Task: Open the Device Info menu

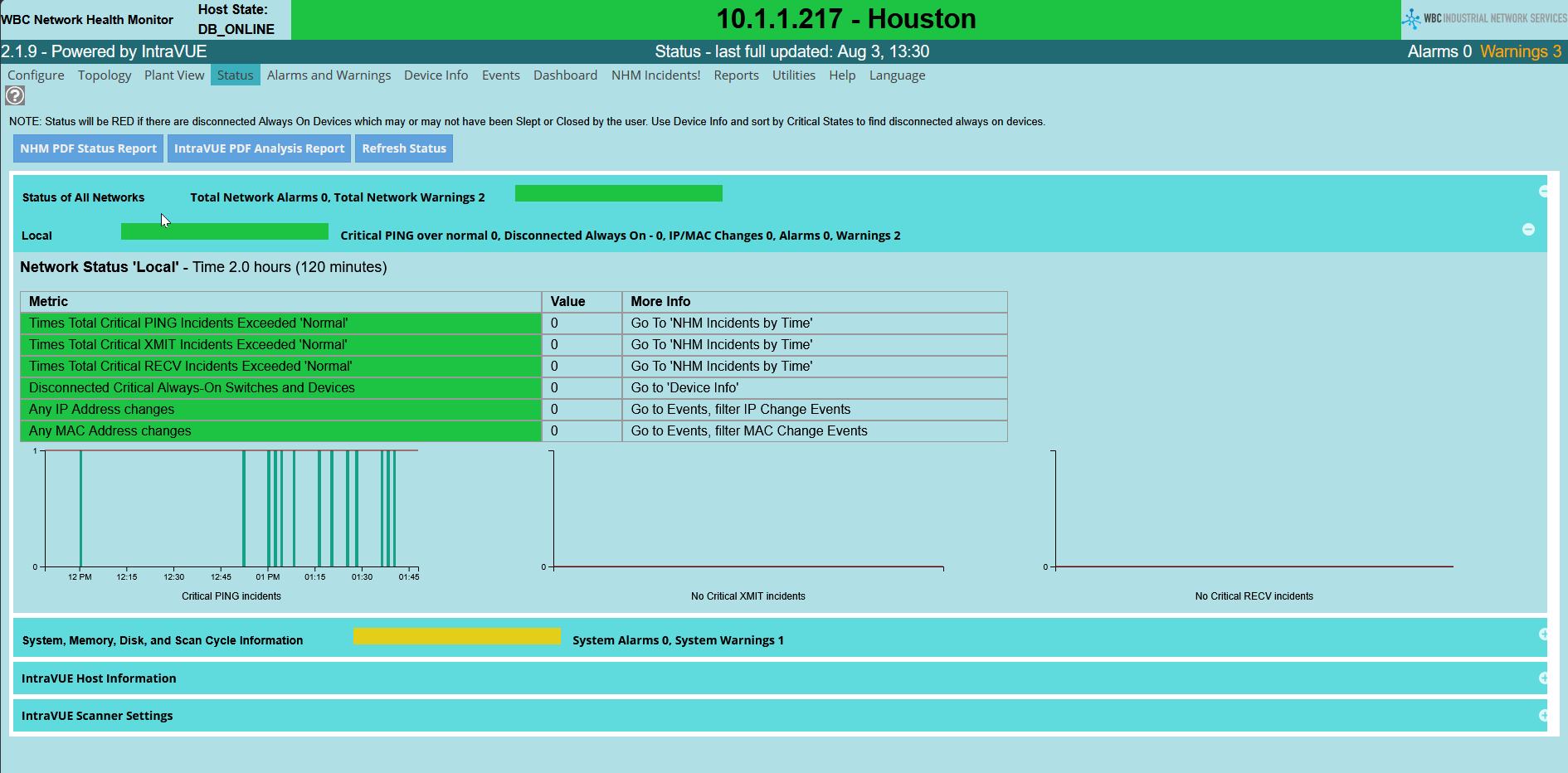Action: coord(436,75)
